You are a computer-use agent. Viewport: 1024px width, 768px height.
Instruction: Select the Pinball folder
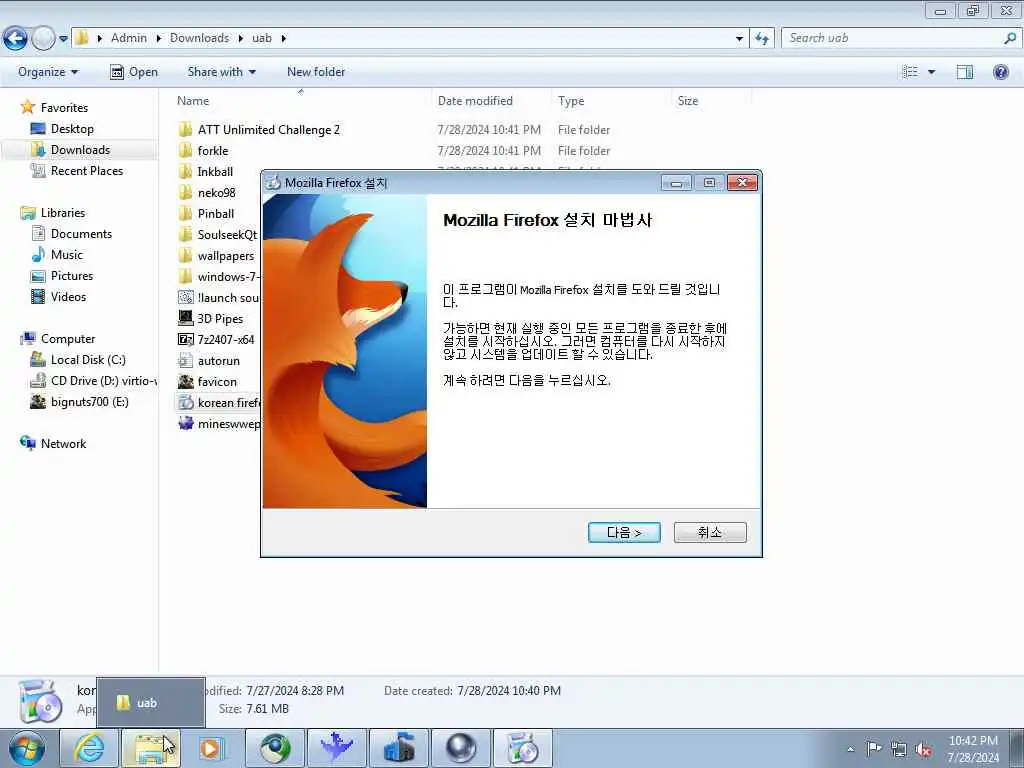point(216,214)
